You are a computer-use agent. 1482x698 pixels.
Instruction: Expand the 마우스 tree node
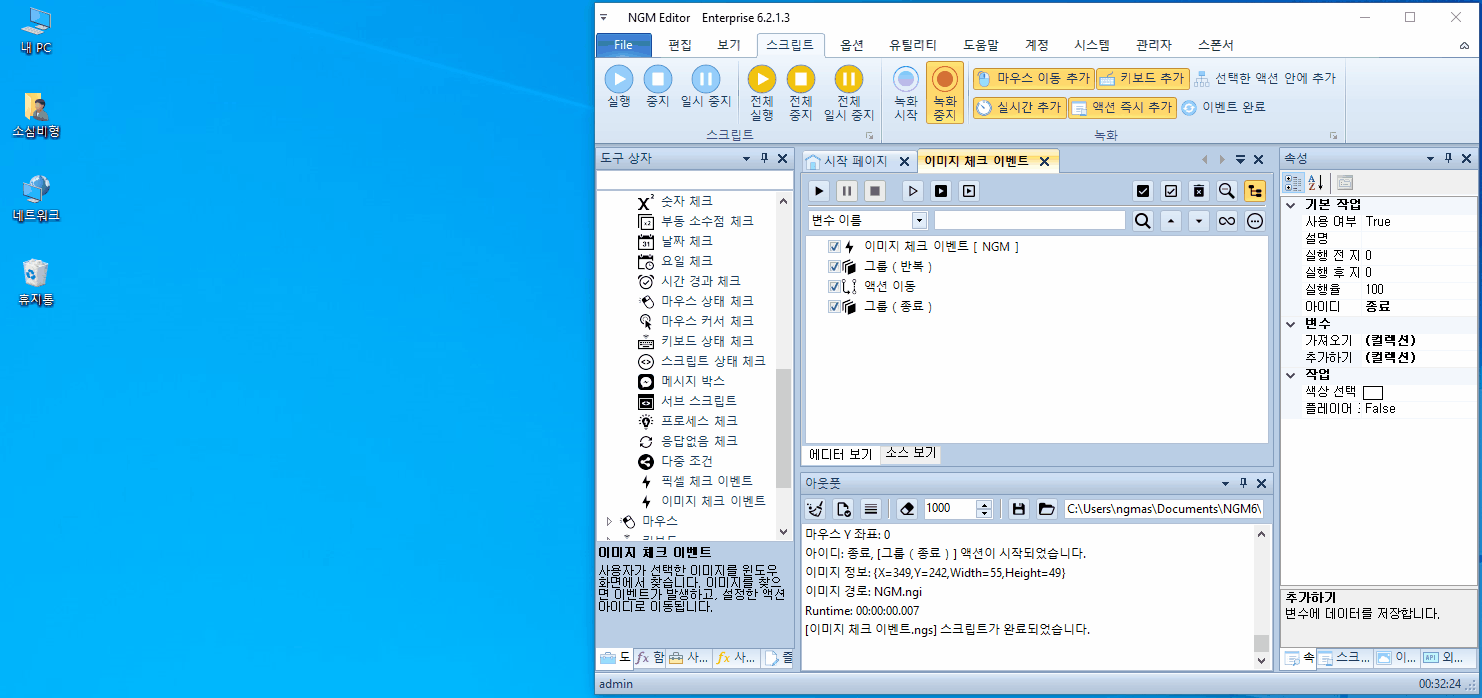(x=609, y=521)
